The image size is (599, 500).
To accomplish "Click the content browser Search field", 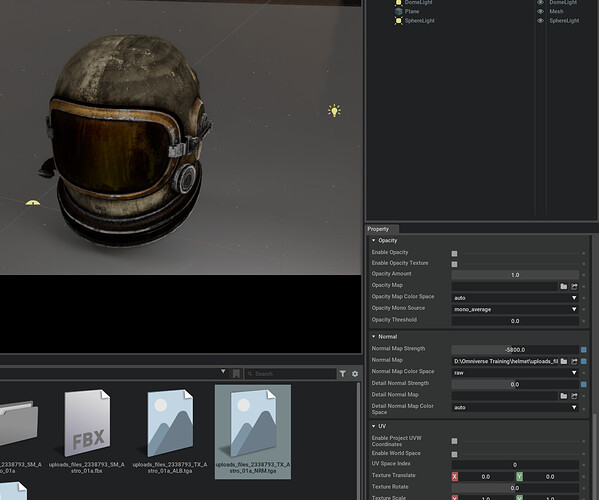I will coord(290,374).
